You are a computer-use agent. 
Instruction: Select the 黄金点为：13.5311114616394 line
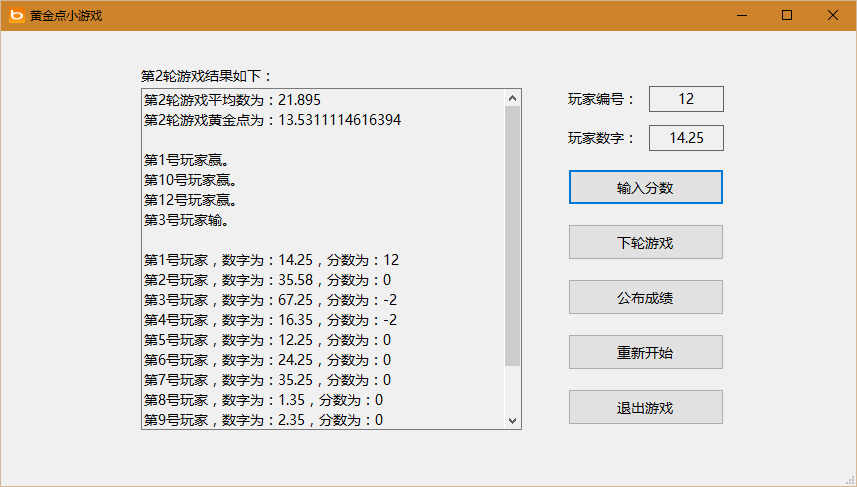[272, 120]
